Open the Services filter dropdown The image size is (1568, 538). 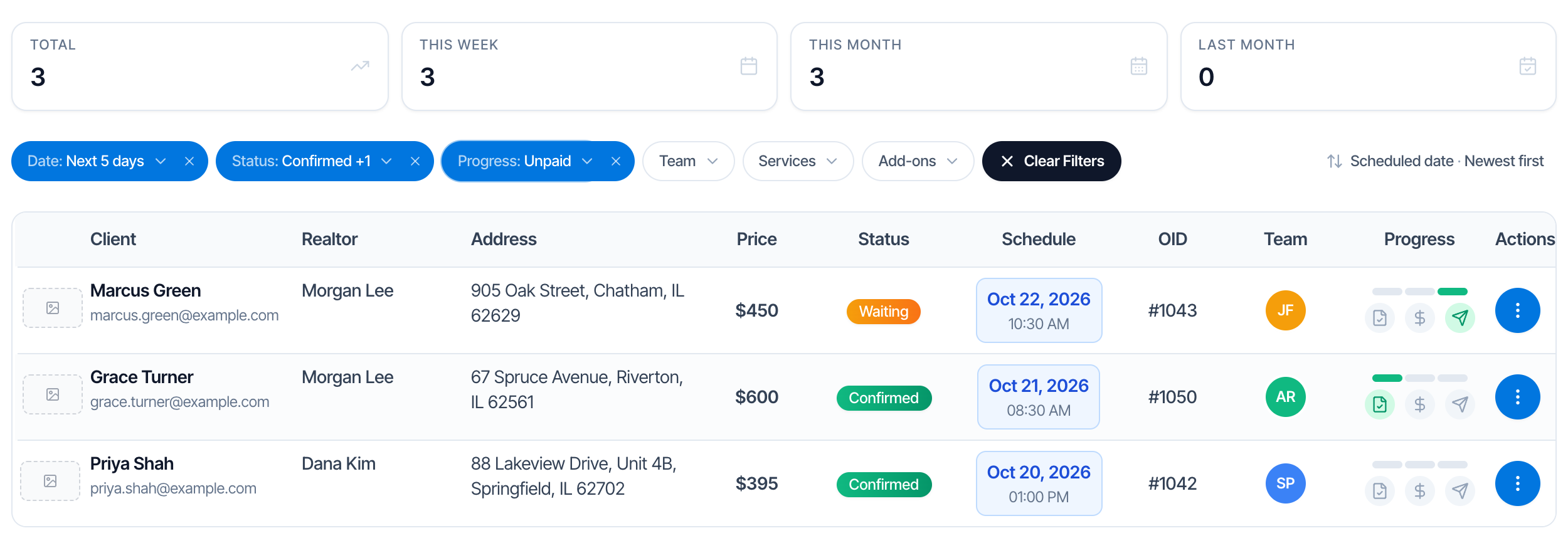coord(798,161)
